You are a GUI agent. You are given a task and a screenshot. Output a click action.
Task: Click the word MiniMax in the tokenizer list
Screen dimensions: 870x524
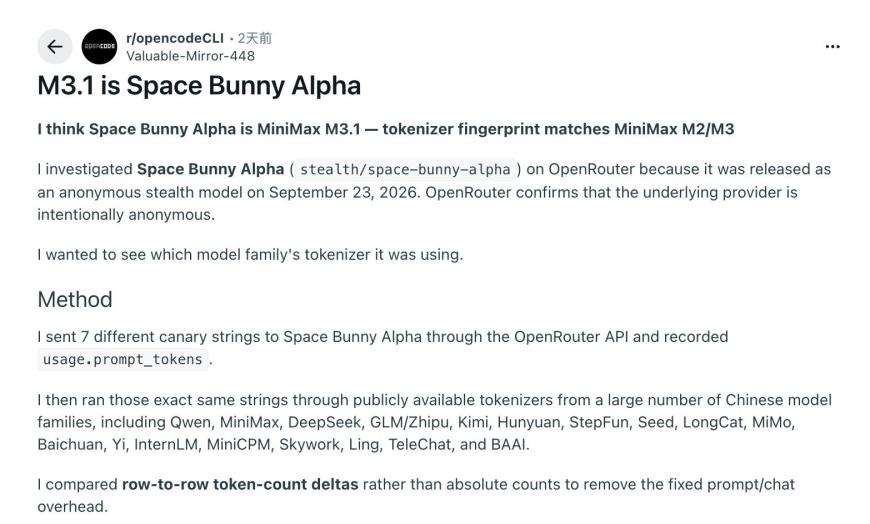pyautogui.click(x=249, y=422)
